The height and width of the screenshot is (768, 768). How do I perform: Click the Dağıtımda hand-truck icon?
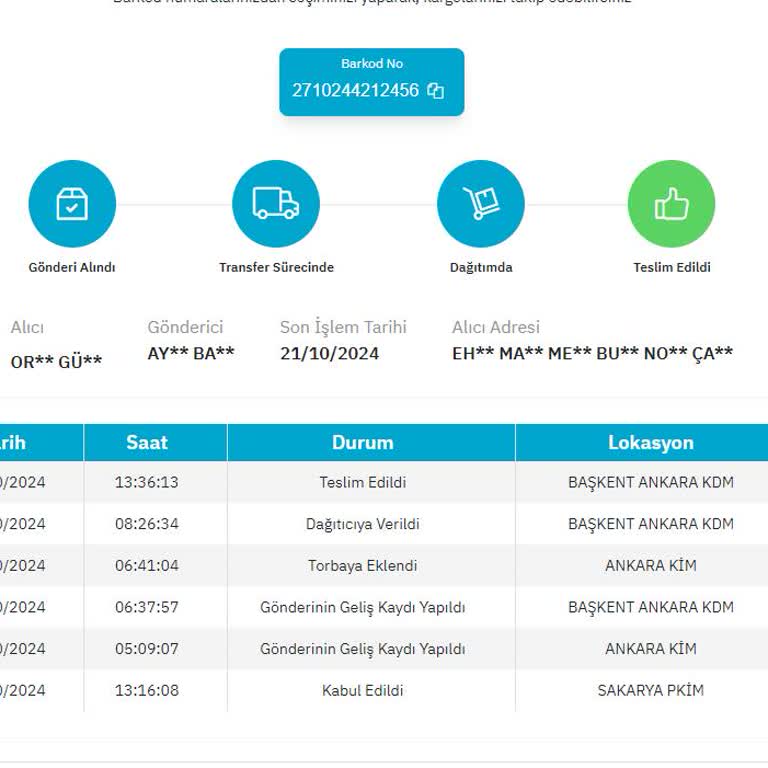click(x=480, y=204)
